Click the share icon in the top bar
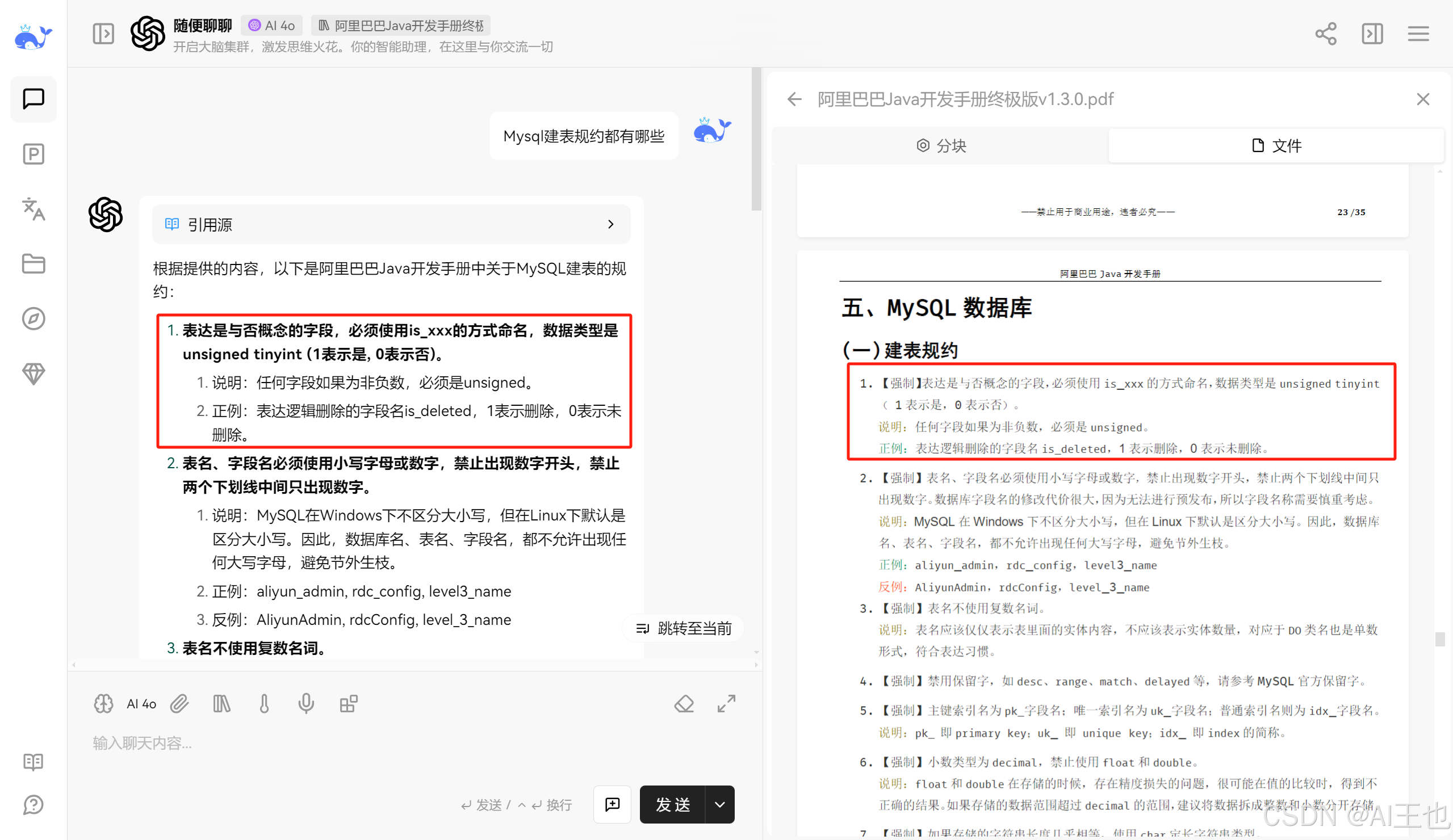The width and height of the screenshot is (1453, 840). coord(1326,33)
